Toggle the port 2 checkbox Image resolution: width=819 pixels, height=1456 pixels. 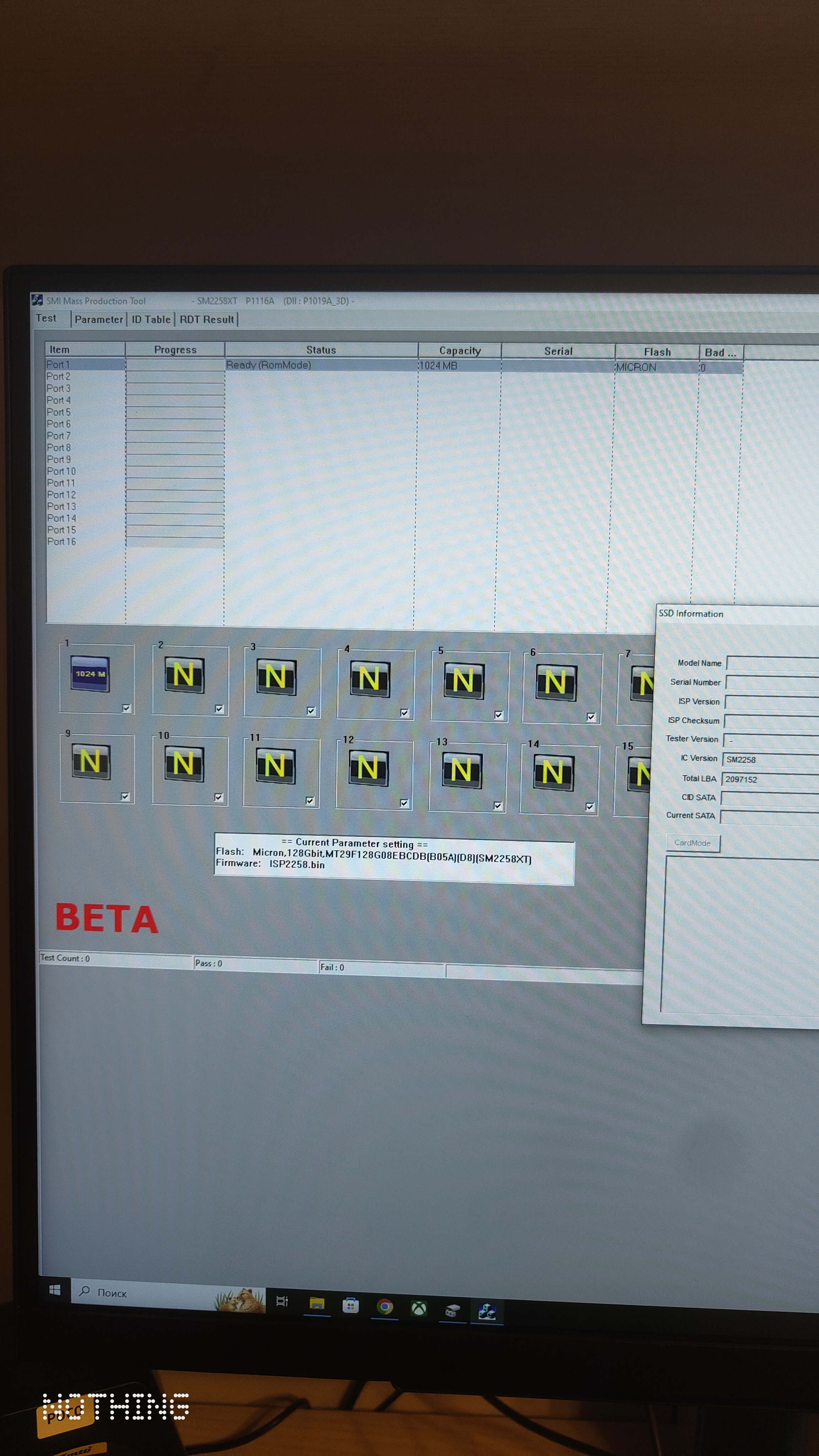pyautogui.click(x=219, y=709)
